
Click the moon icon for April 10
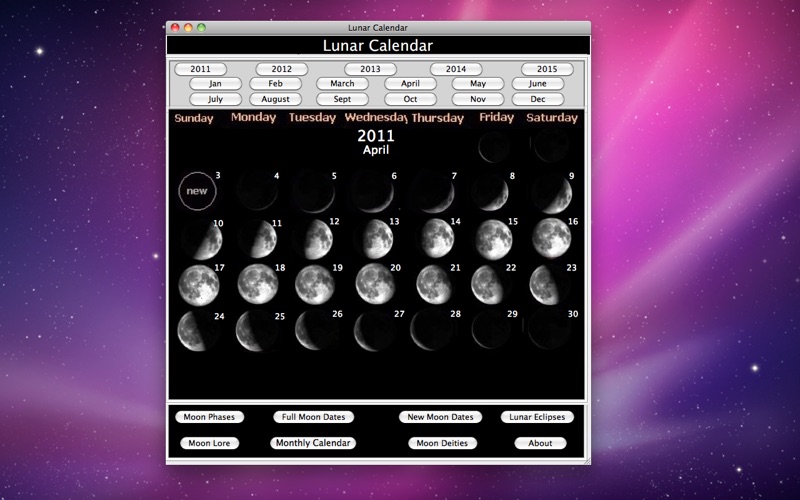pos(202,240)
